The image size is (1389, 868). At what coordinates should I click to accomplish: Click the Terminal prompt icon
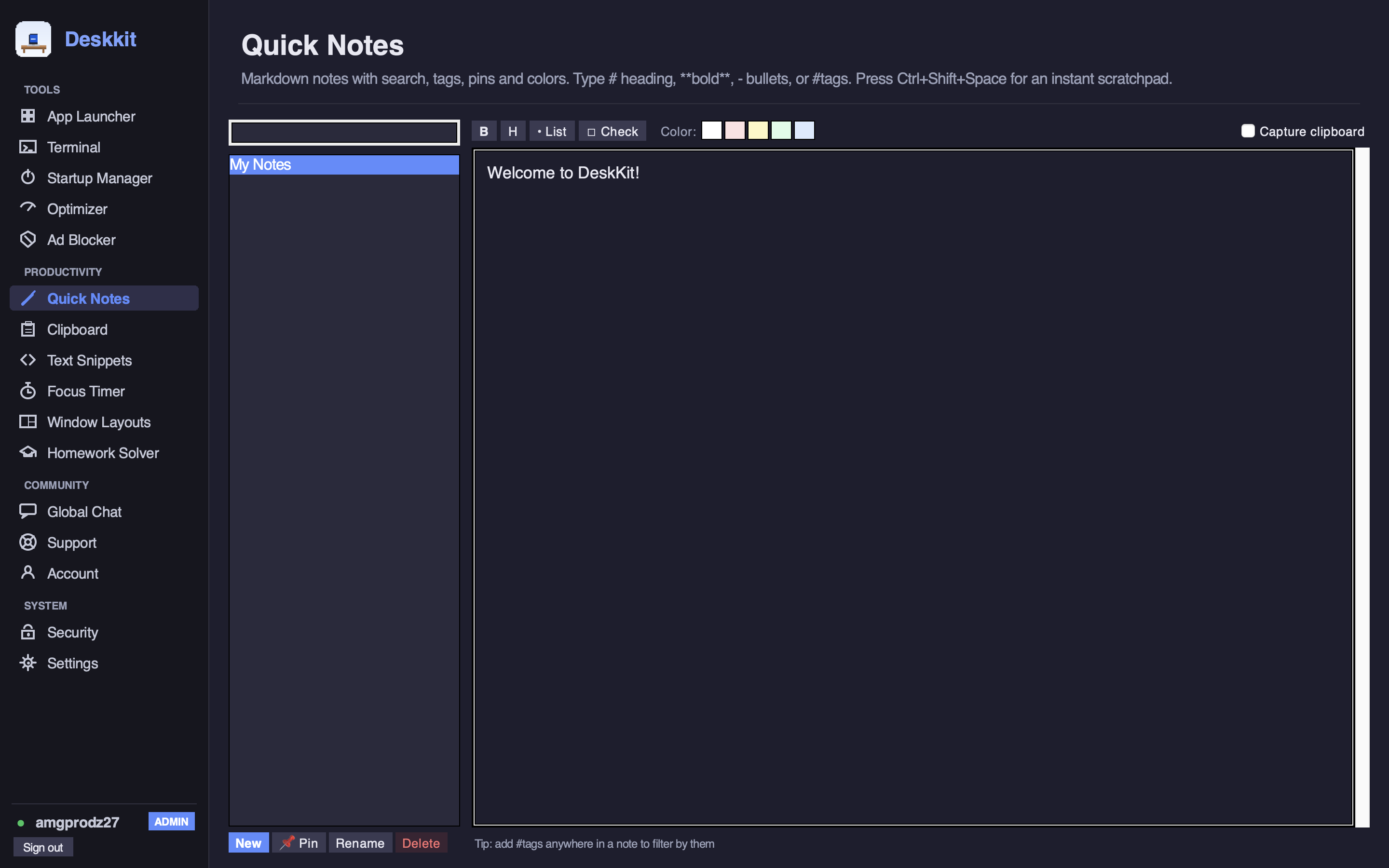27,147
